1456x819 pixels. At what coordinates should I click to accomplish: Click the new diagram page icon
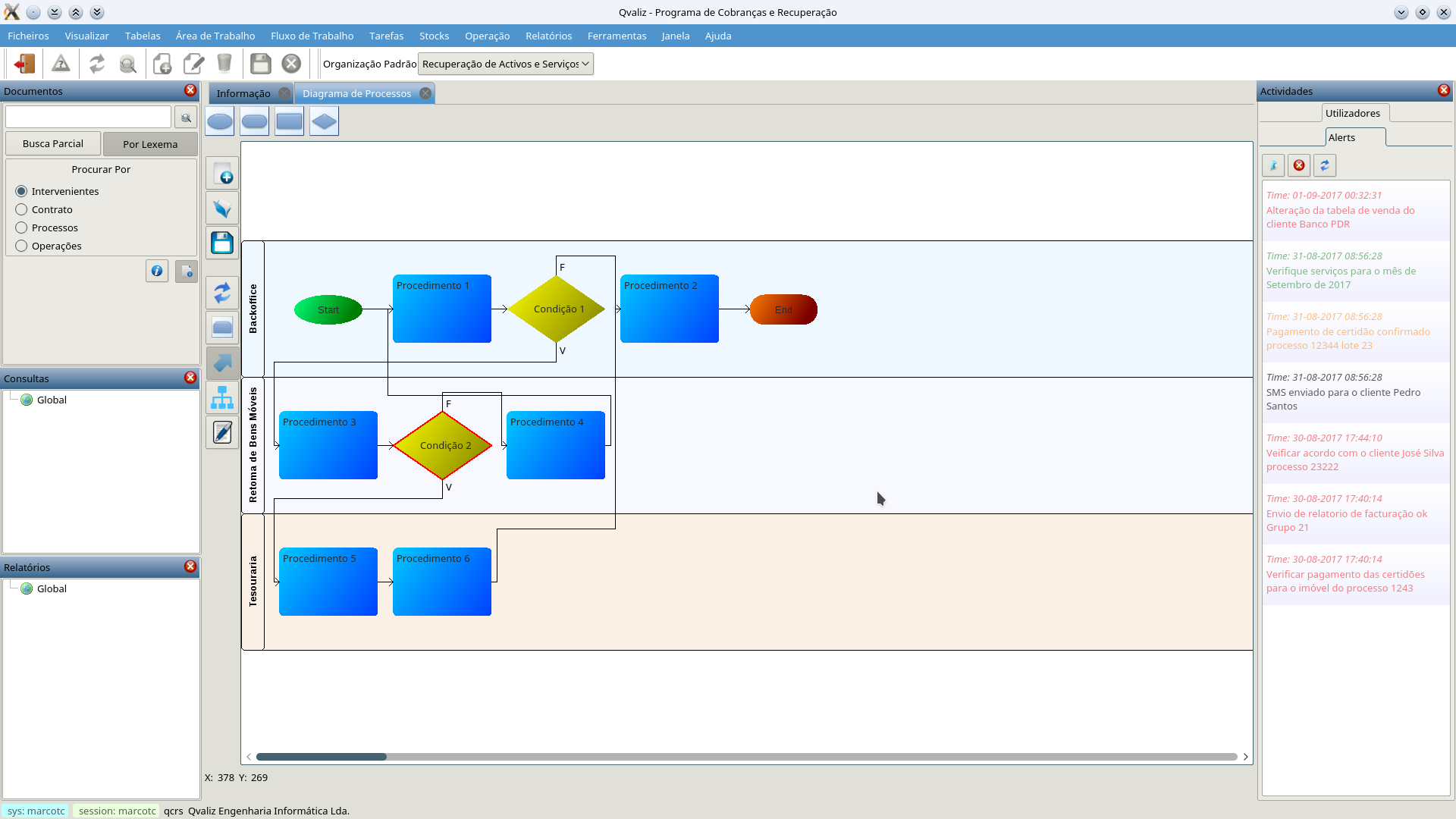[222, 174]
